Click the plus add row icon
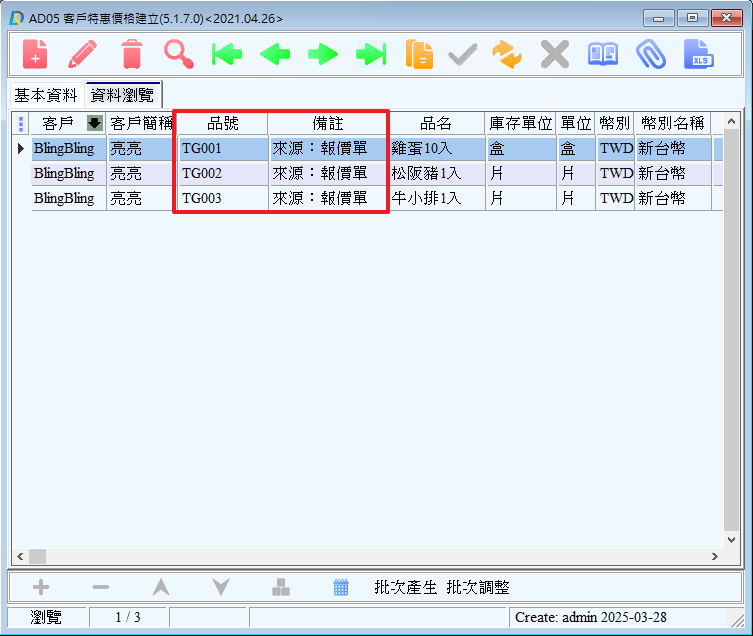 41,587
